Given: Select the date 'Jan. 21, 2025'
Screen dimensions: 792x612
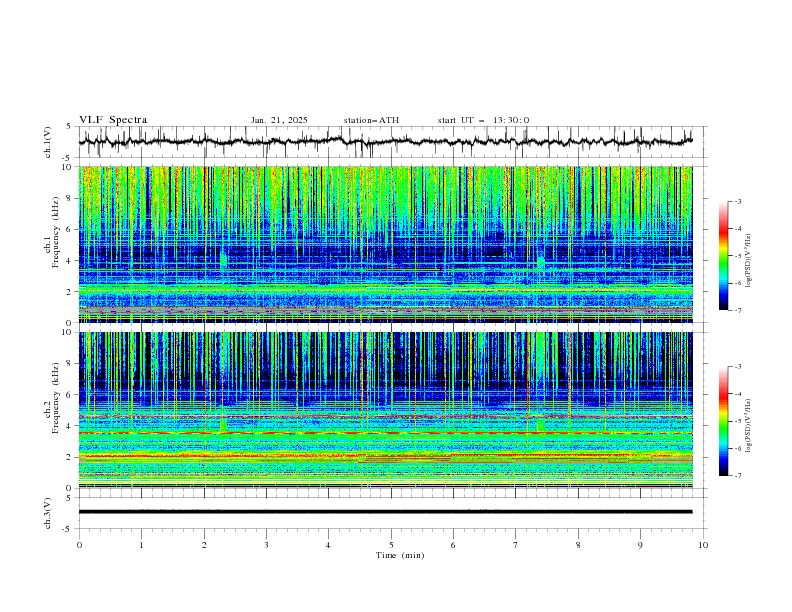Looking at the screenshot, I should pyautogui.click(x=279, y=120).
